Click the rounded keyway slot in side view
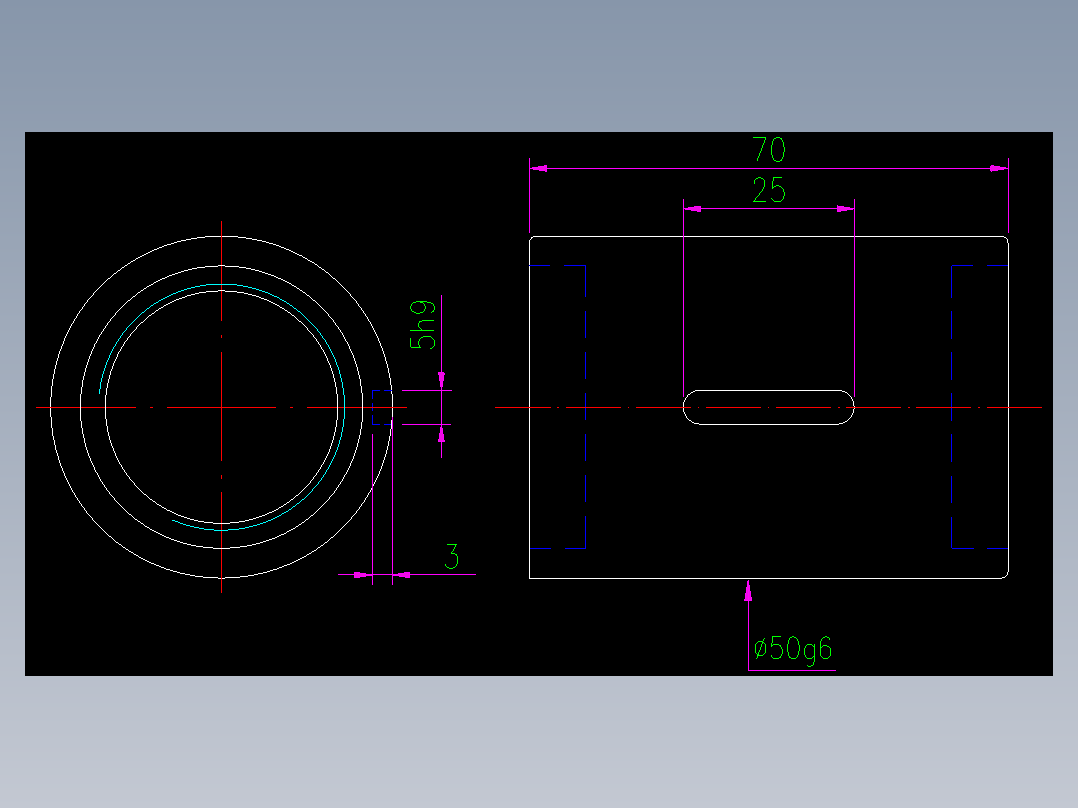Screen dimensions: 1078x808 769,407
